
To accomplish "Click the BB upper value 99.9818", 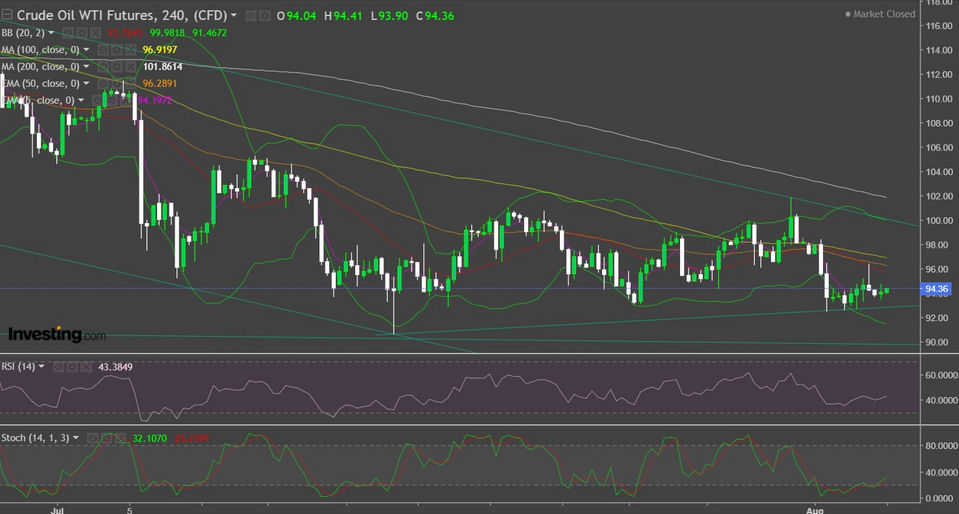I will [x=167, y=32].
